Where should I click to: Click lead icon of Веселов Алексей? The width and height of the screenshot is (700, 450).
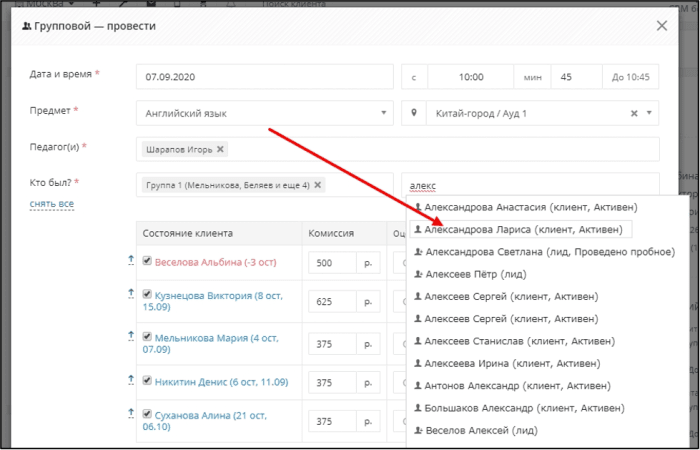[x=418, y=430]
